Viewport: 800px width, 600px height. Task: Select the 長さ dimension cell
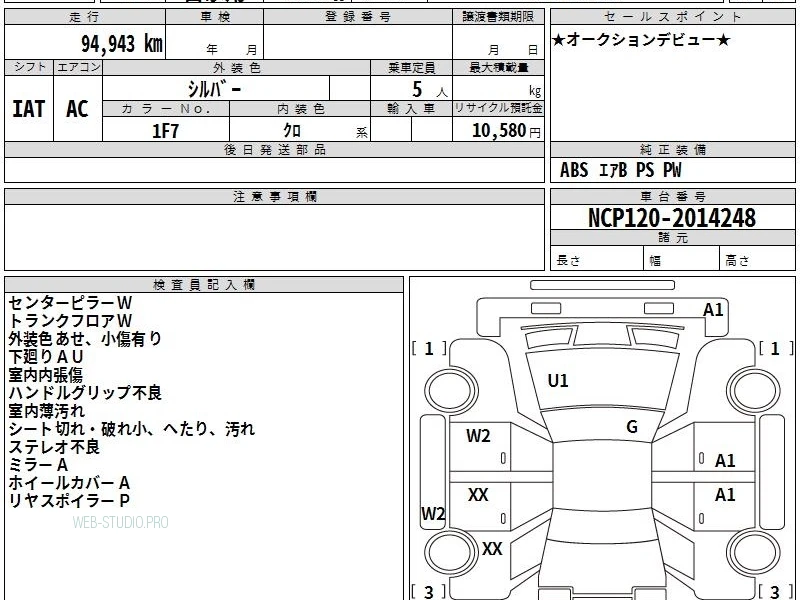597,258
